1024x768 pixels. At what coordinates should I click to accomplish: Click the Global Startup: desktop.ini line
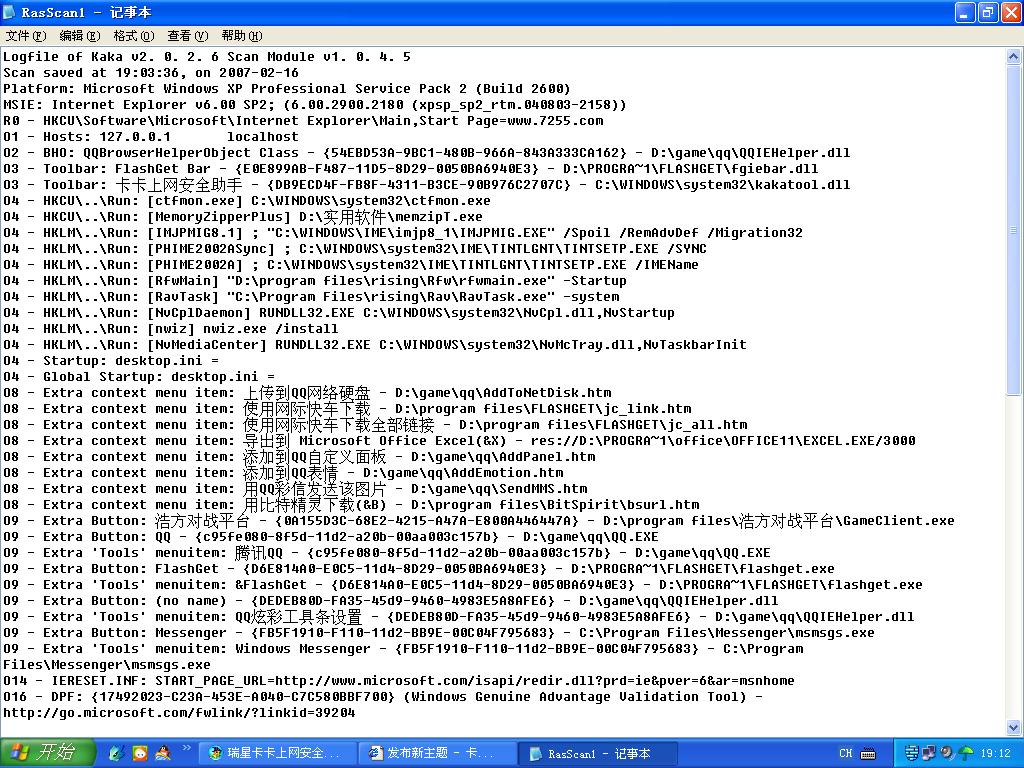(138, 377)
